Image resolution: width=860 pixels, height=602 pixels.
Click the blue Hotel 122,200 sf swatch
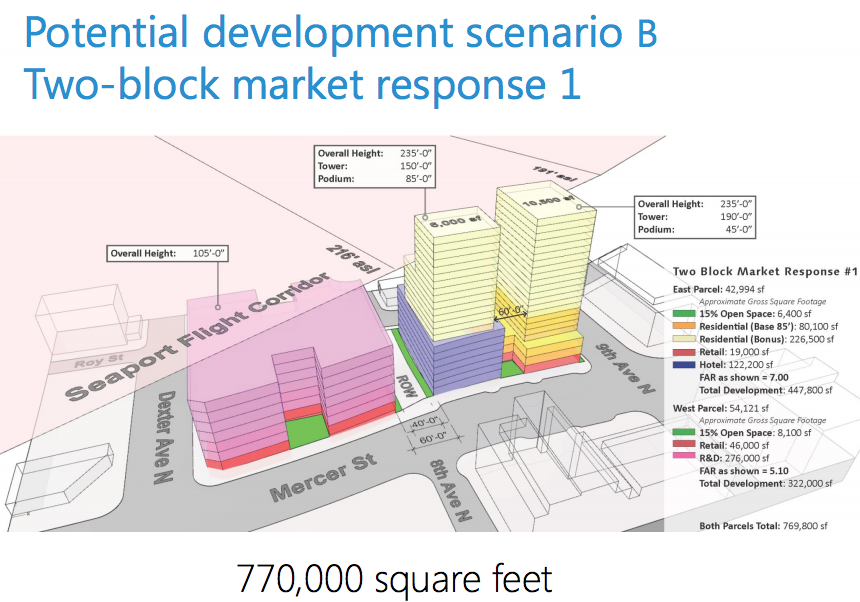(x=684, y=365)
